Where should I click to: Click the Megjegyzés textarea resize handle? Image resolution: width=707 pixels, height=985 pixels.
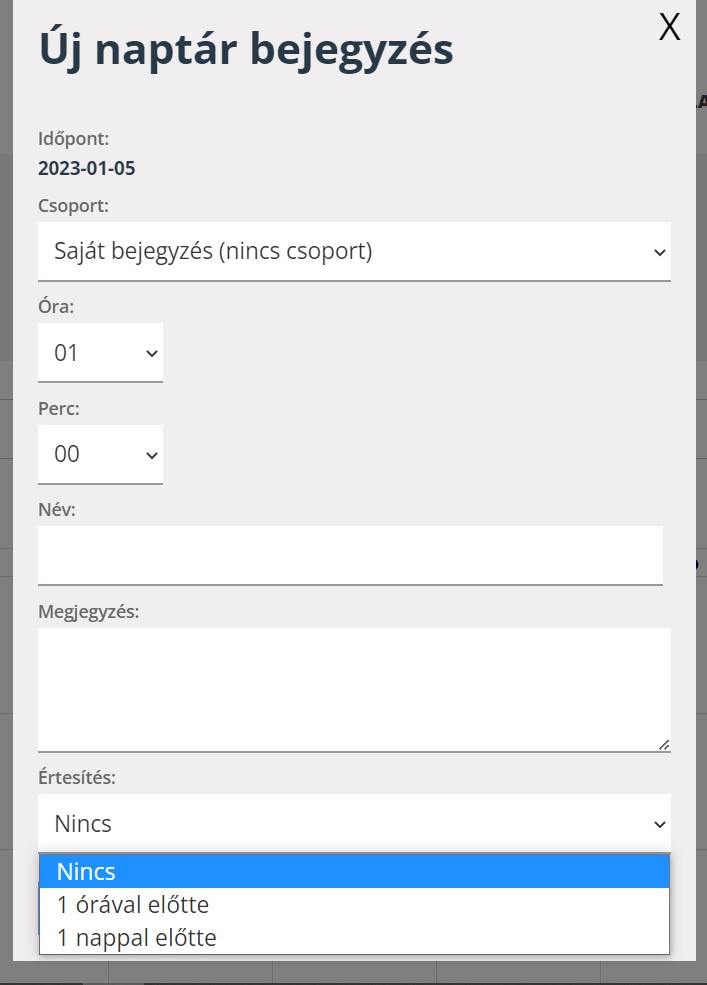coord(664,744)
